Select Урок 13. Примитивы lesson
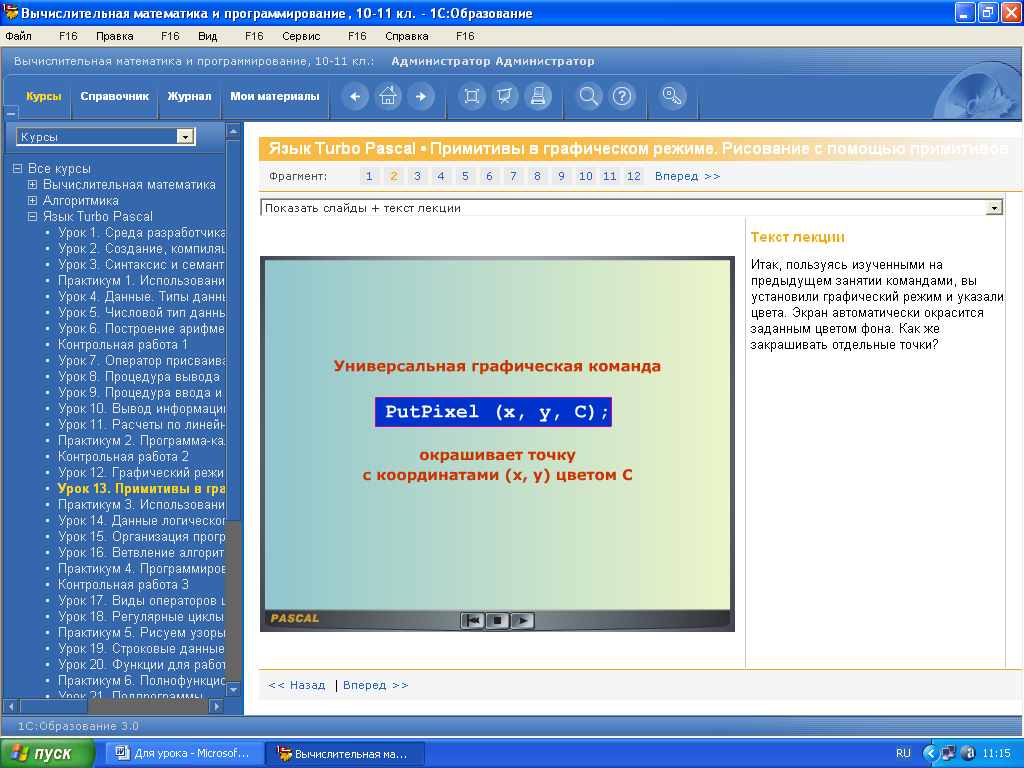Viewport: 1024px width, 768px height. pos(141,488)
